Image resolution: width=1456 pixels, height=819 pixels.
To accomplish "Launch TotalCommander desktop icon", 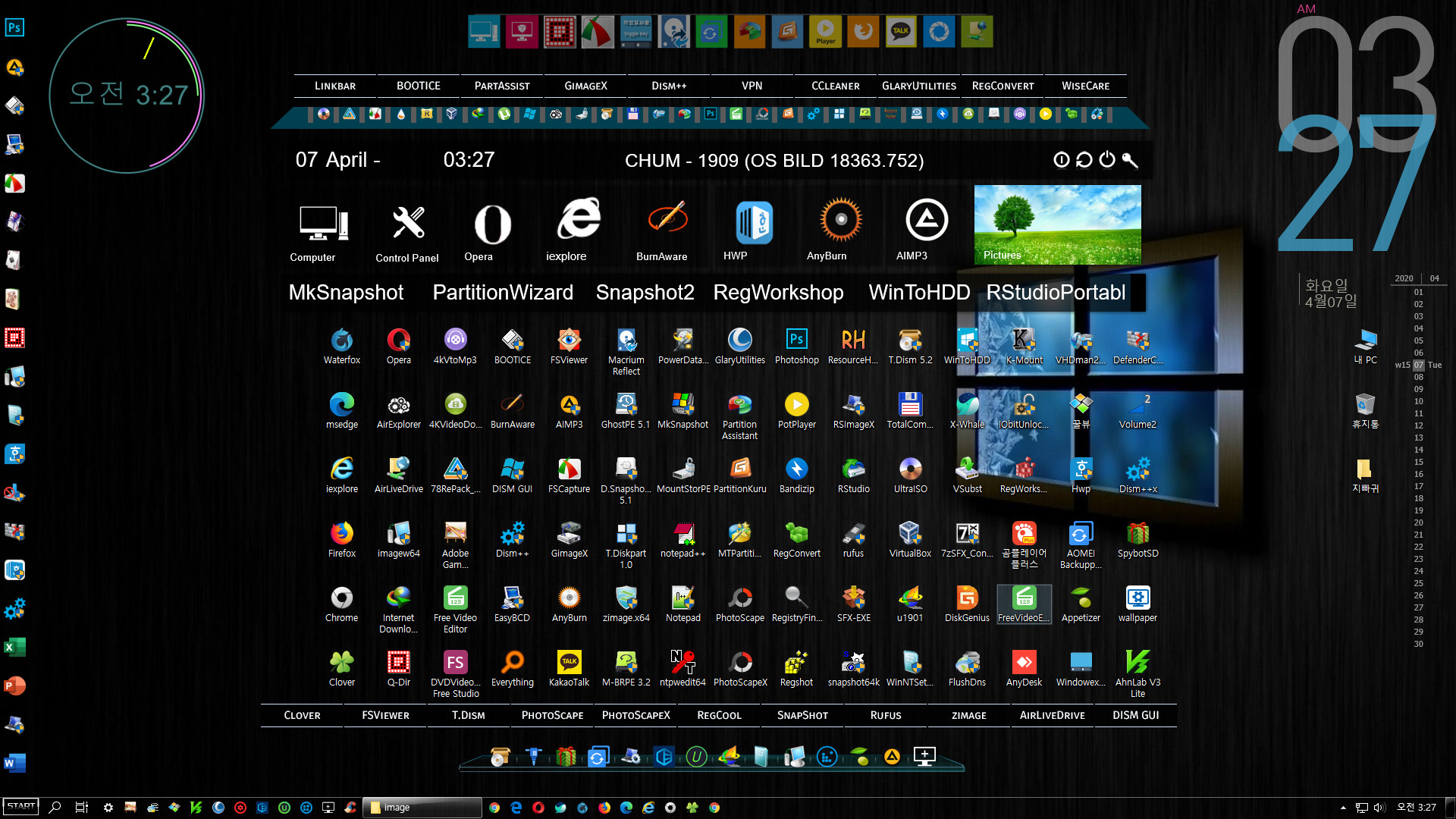I will 910,411.
